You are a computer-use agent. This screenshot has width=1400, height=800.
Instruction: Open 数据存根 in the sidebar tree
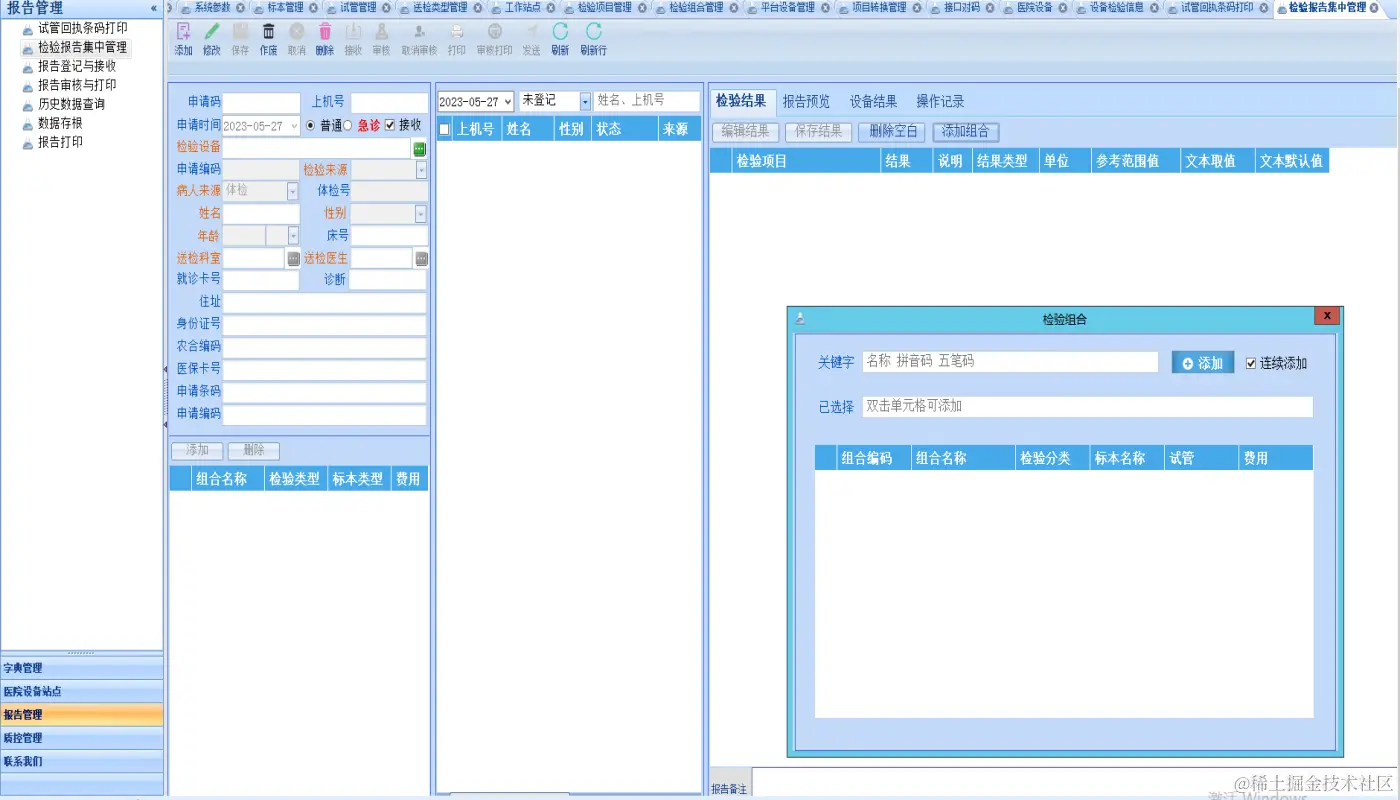point(60,123)
